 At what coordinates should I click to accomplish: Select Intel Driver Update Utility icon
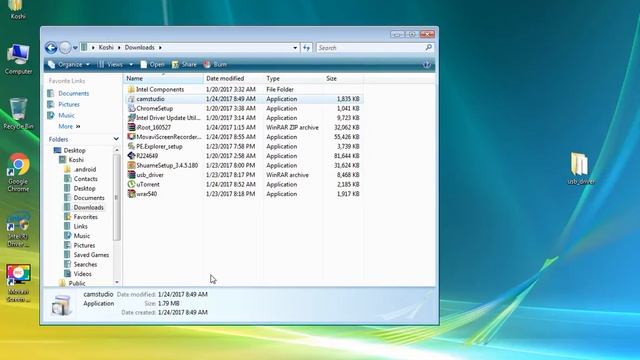pyautogui.click(x=131, y=118)
